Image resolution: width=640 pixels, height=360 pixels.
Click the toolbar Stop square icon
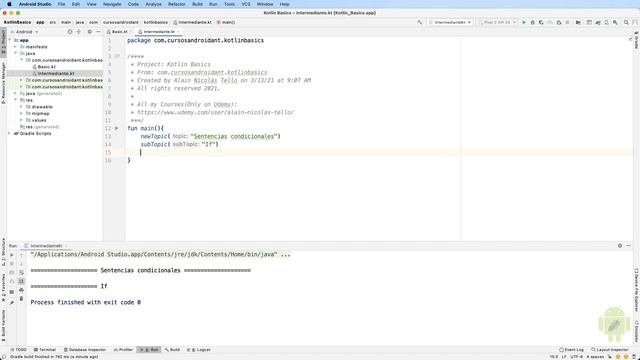click(567, 22)
